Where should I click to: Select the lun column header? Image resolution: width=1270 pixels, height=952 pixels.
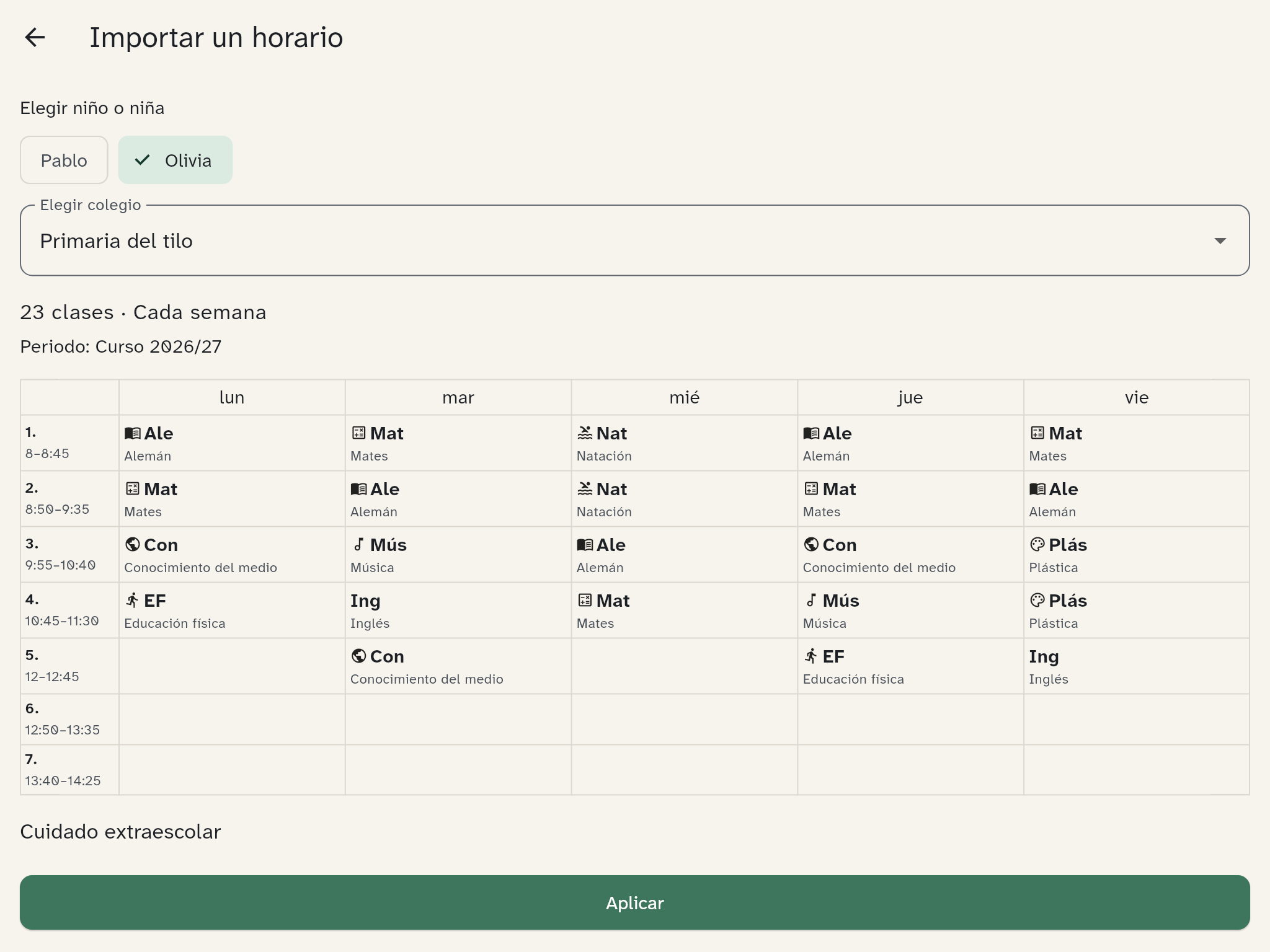click(x=232, y=397)
